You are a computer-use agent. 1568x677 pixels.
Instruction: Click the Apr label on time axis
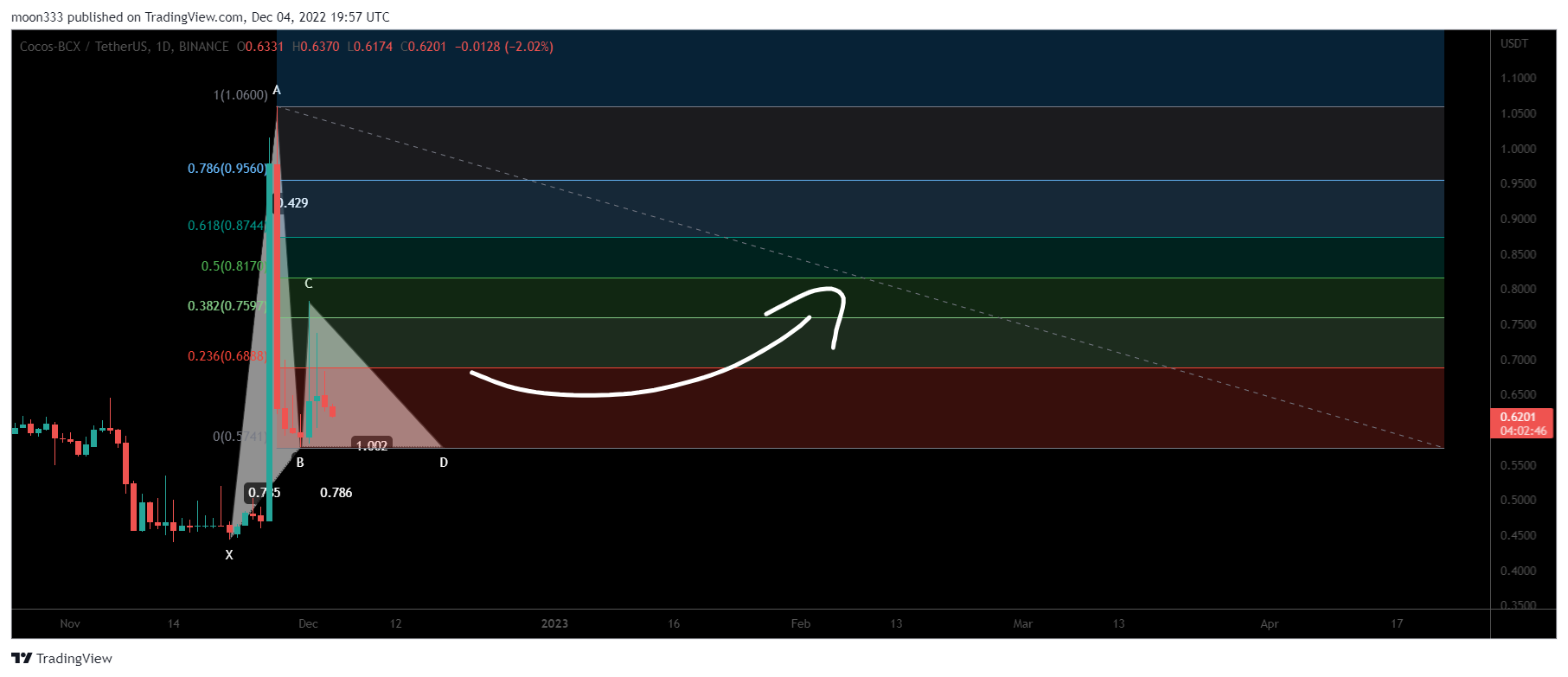[x=1270, y=623]
